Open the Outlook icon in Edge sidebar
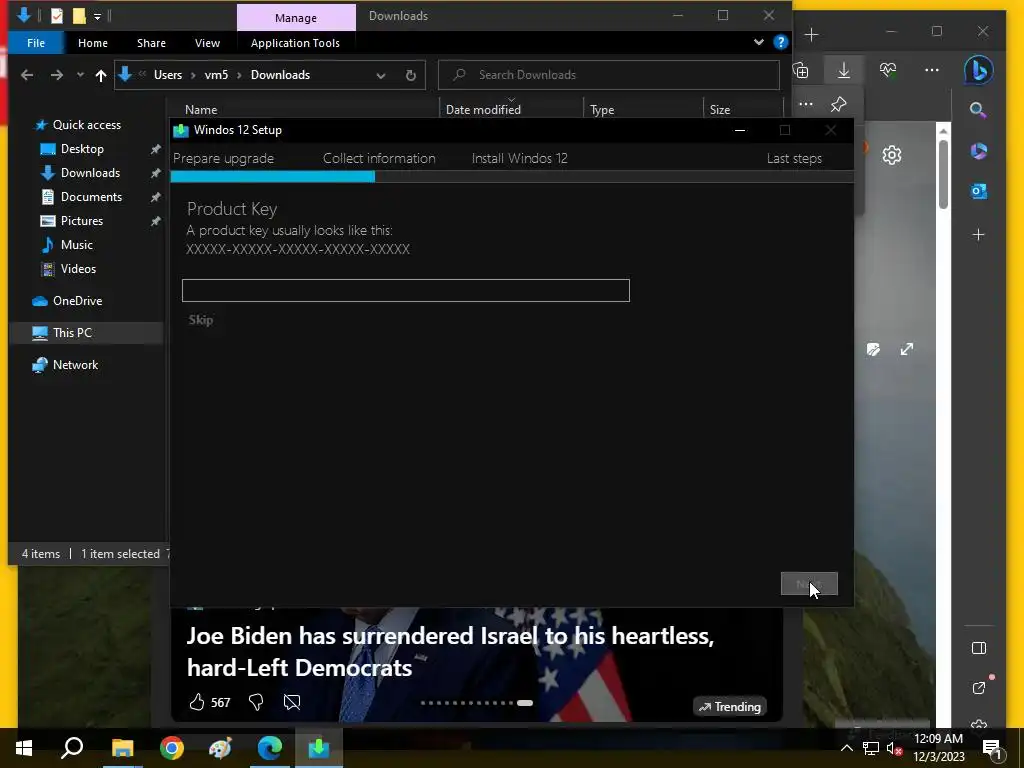 [978, 191]
